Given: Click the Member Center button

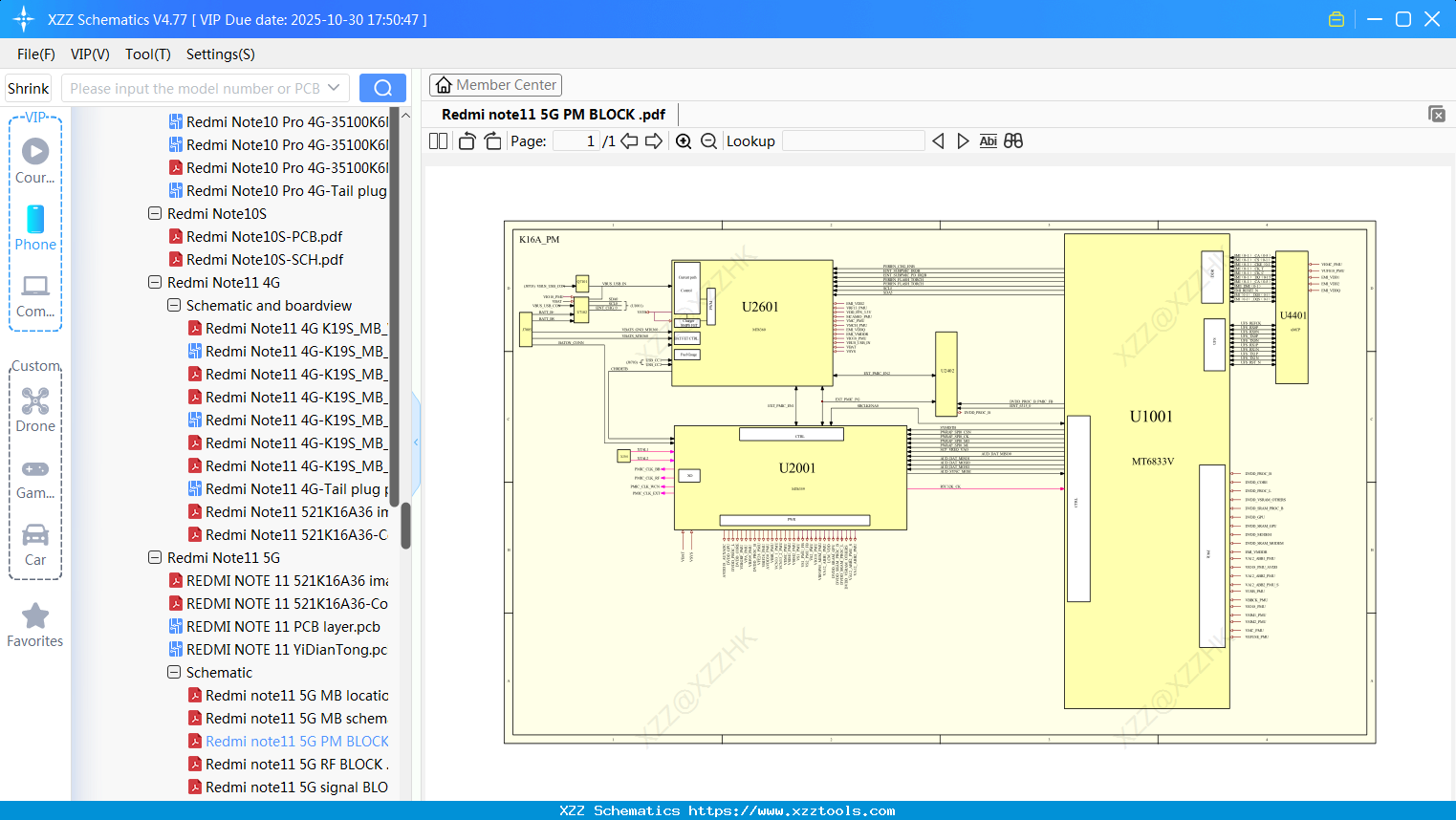Looking at the screenshot, I should [495, 85].
